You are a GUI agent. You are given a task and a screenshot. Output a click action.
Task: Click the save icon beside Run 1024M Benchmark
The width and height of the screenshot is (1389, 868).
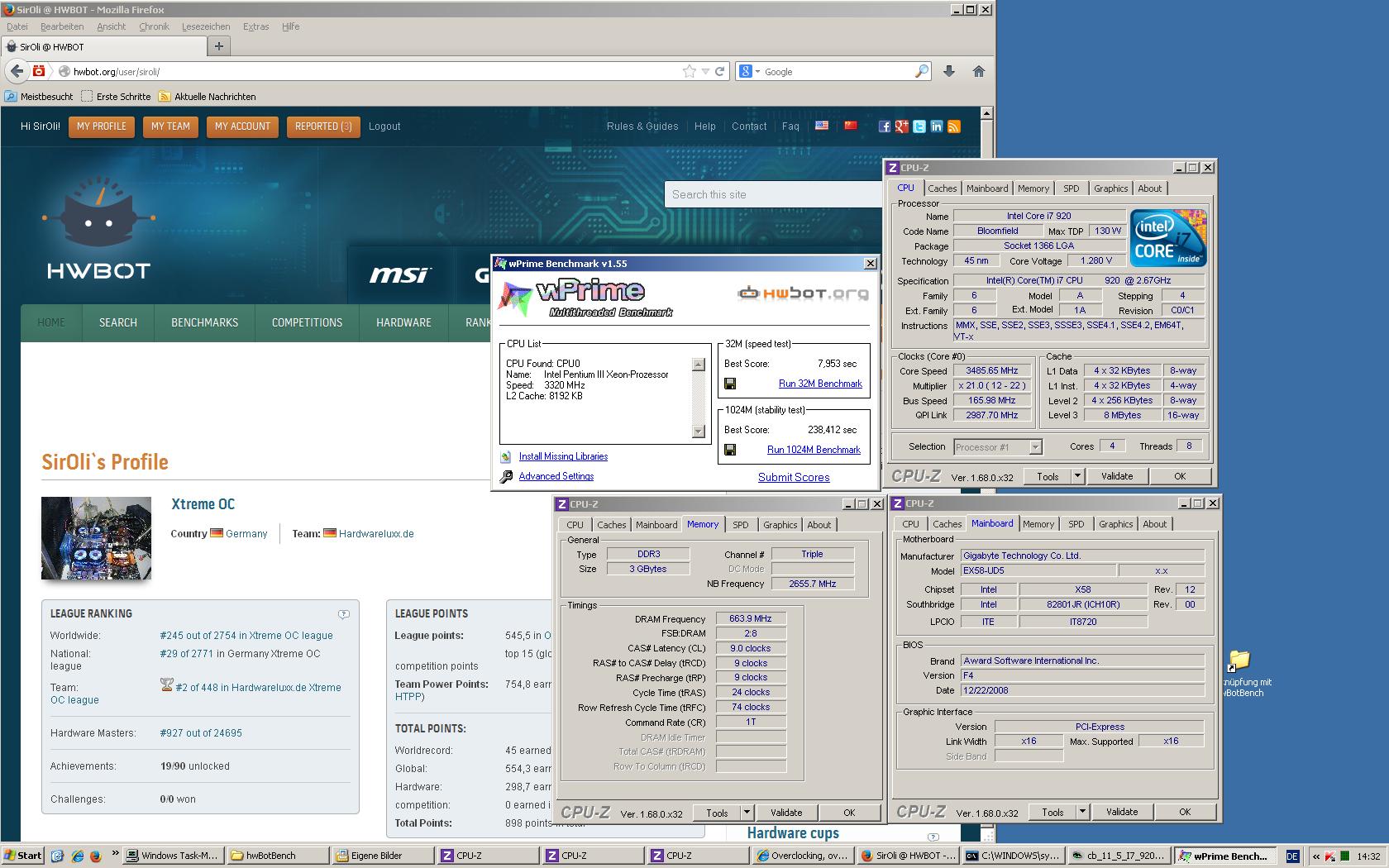point(730,450)
